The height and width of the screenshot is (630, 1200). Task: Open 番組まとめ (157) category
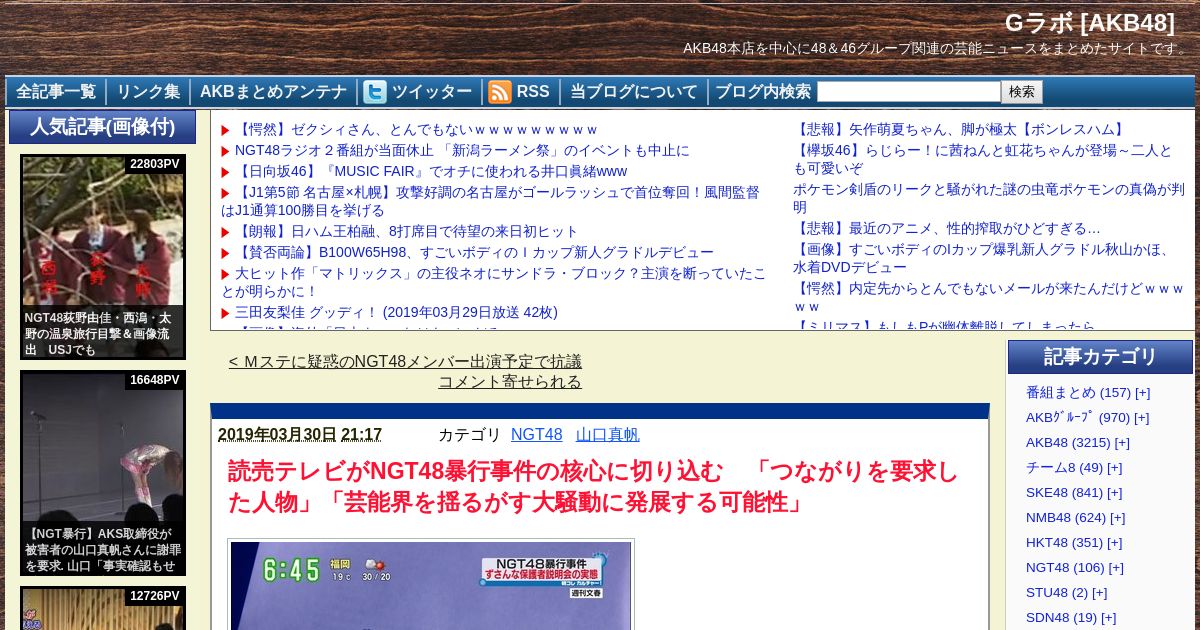[x=1078, y=393]
